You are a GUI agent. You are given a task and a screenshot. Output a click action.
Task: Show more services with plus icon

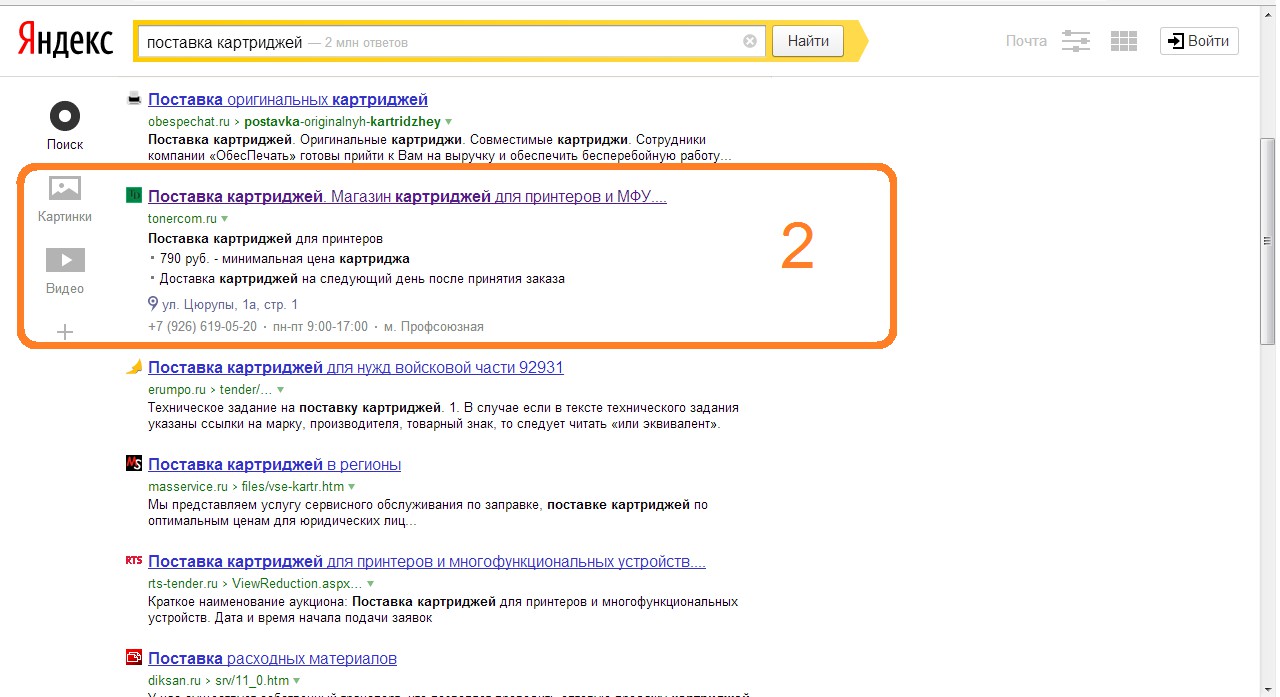[x=65, y=332]
